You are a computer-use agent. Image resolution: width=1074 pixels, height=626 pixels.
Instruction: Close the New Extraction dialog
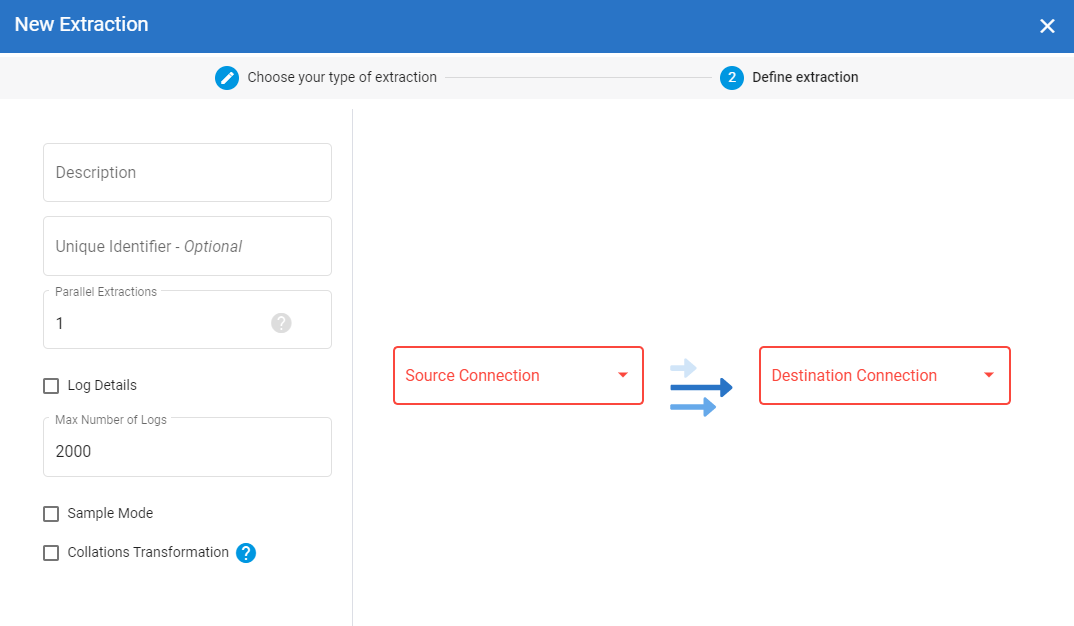[1047, 26]
